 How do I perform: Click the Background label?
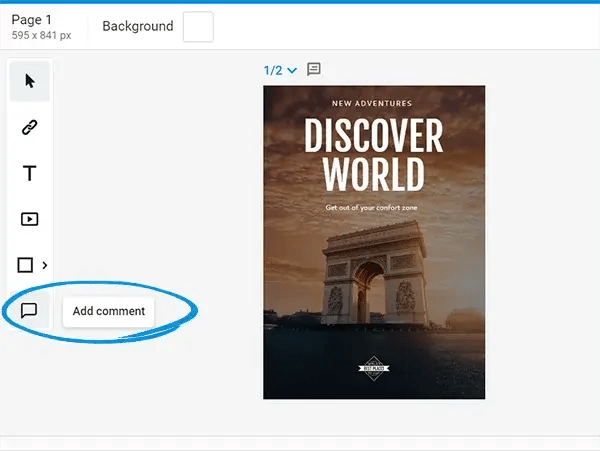point(138,26)
